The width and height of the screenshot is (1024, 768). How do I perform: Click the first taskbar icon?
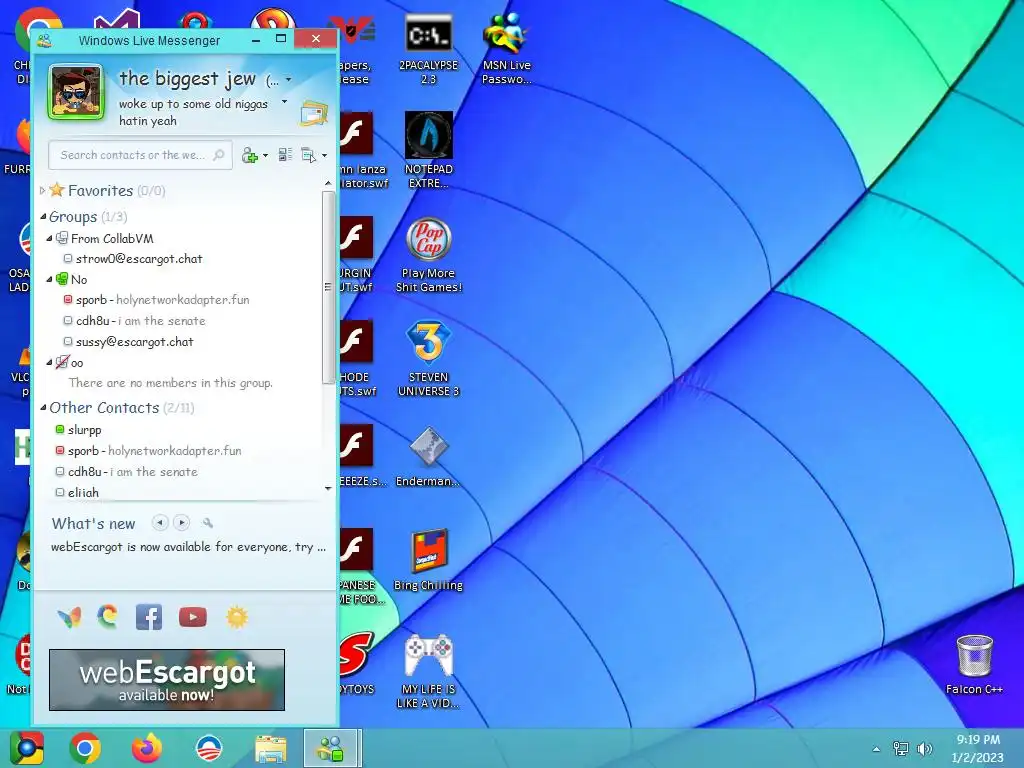point(27,748)
